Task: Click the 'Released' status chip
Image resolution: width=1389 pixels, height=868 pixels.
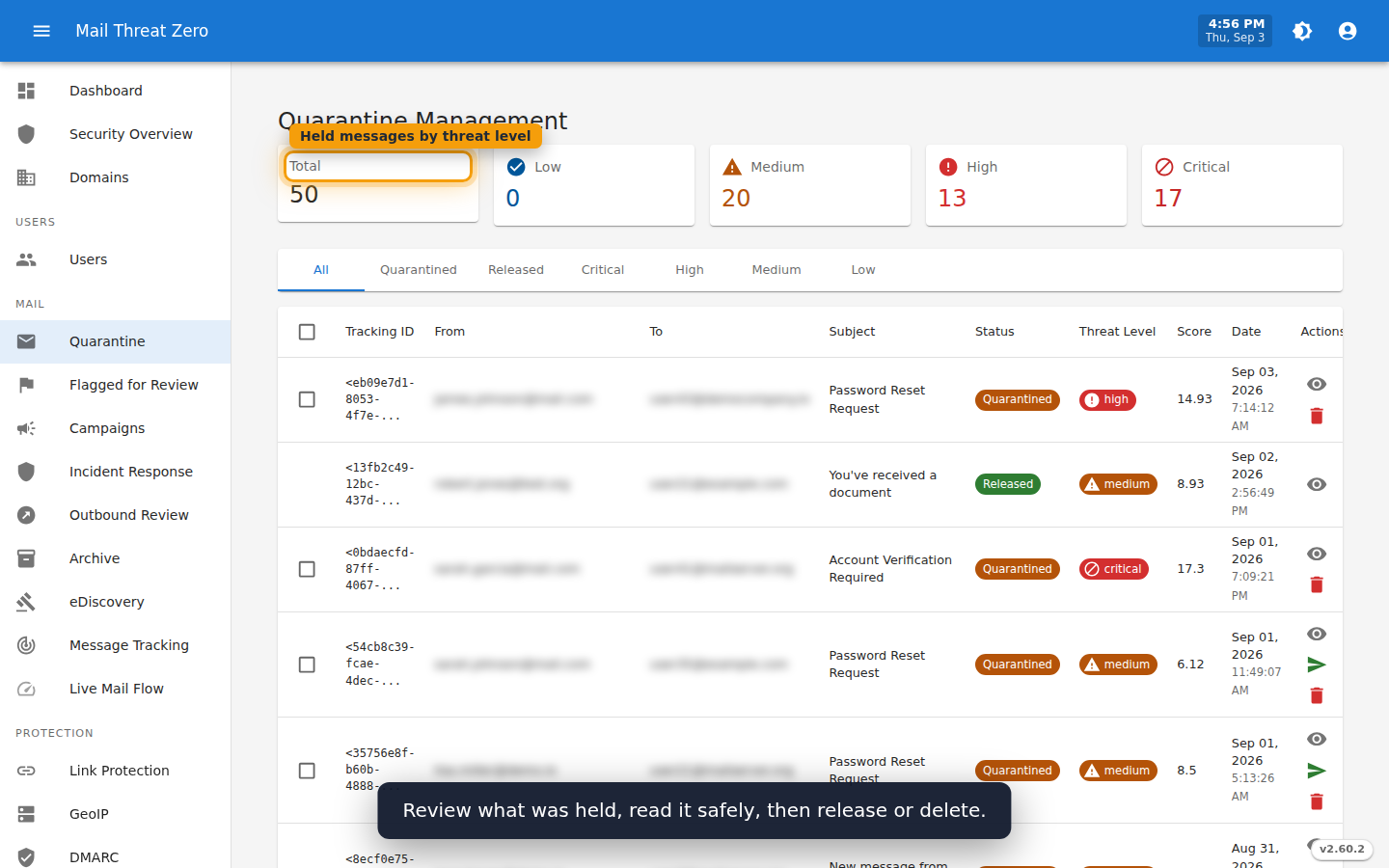Action: [1008, 484]
